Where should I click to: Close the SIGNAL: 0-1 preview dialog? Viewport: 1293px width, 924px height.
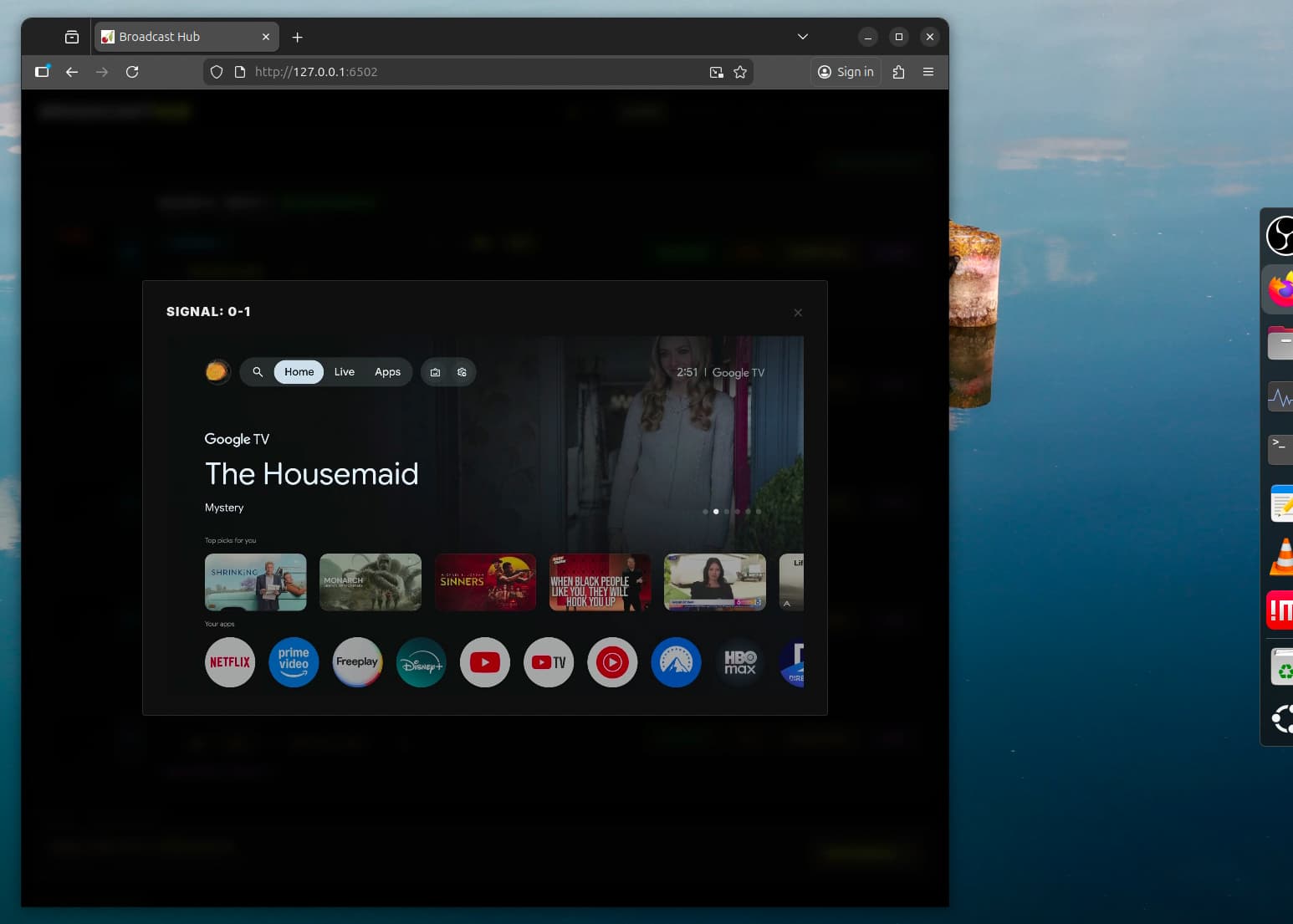pos(798,313)
